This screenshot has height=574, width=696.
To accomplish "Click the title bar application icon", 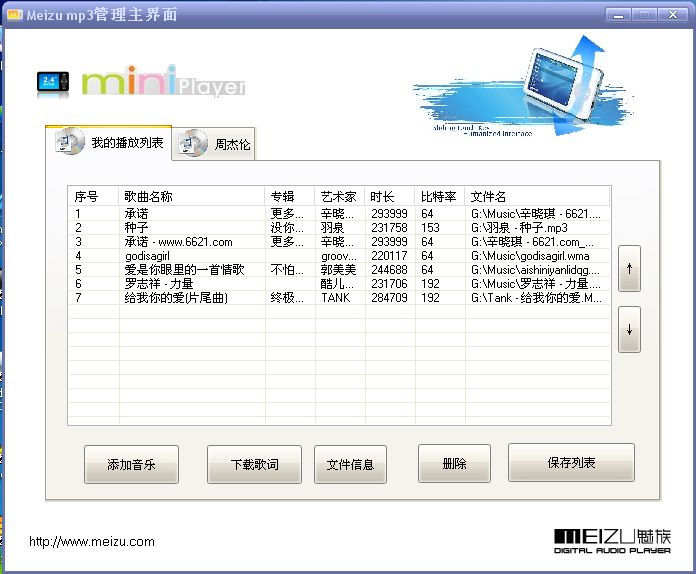I will (x=14, y=14).
